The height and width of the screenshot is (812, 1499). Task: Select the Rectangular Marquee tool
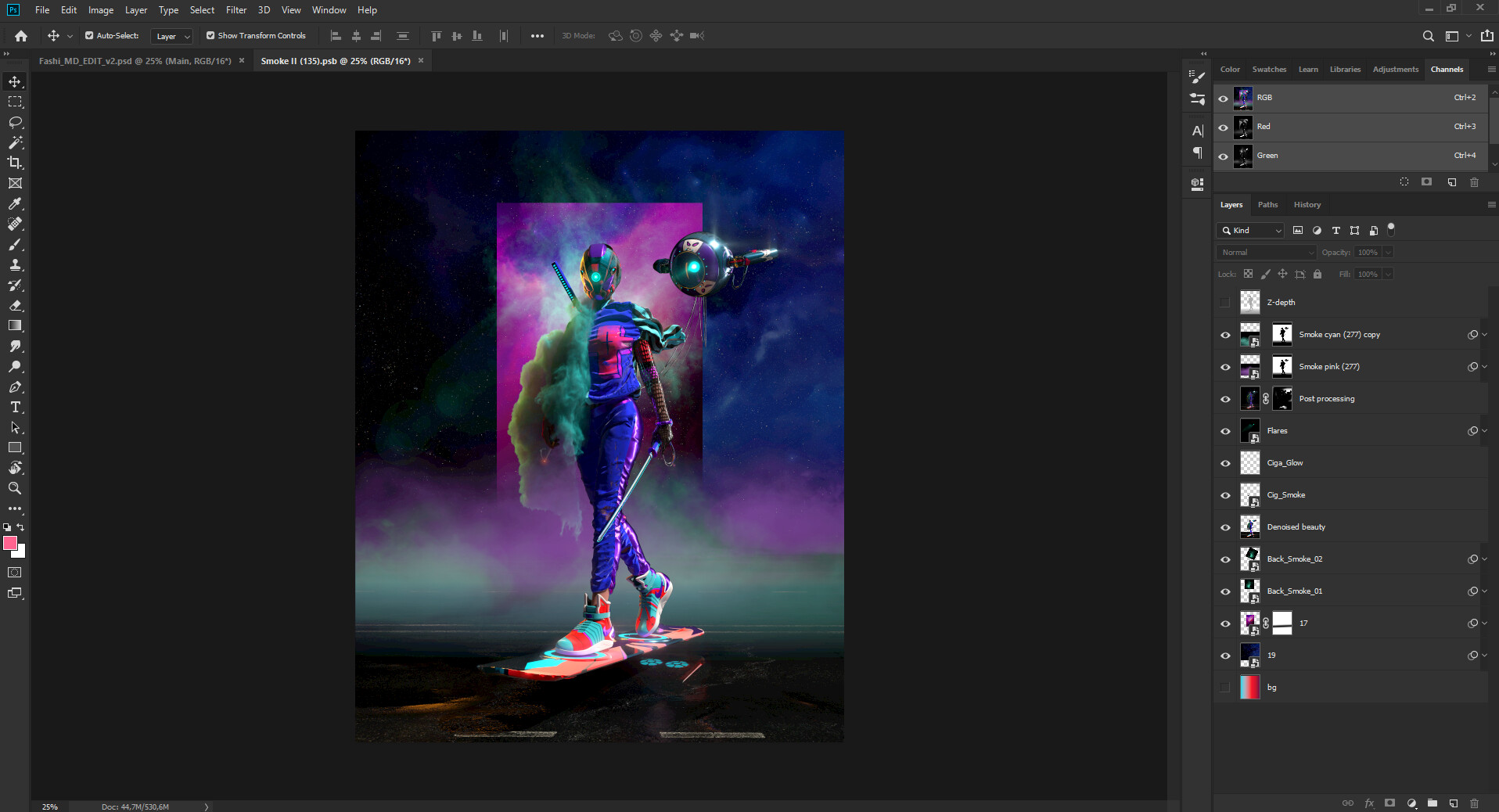15,102
